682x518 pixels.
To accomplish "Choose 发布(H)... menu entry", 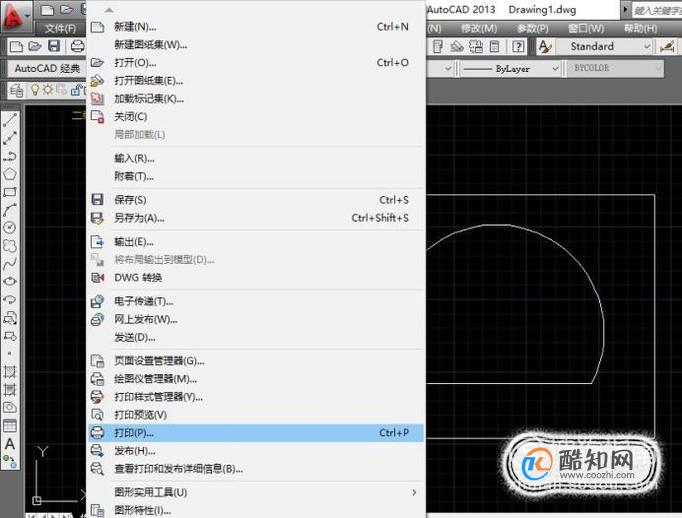I will point(256,451).
